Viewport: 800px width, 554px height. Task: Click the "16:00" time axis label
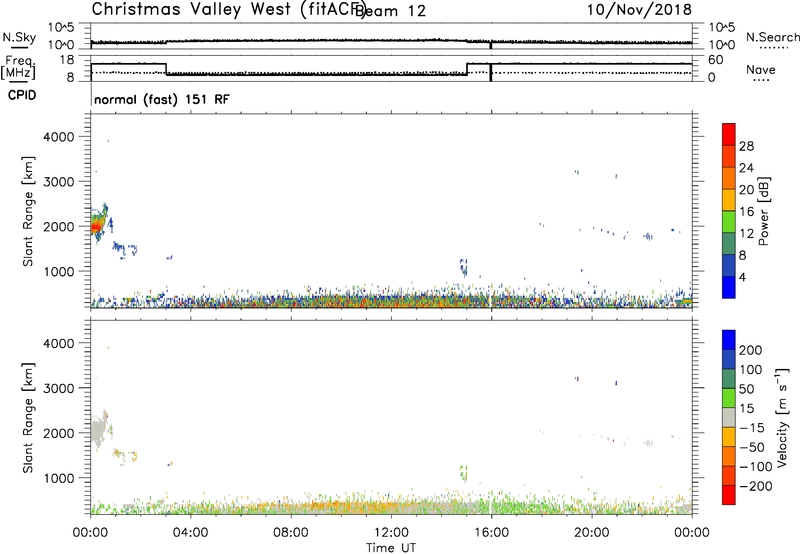click(x=491, y=533)
